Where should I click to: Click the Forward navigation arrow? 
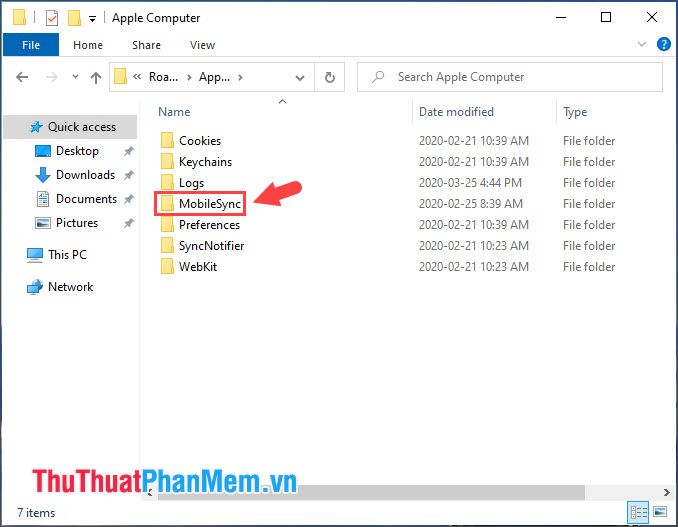pyautogui.click(x=52, y=77)
